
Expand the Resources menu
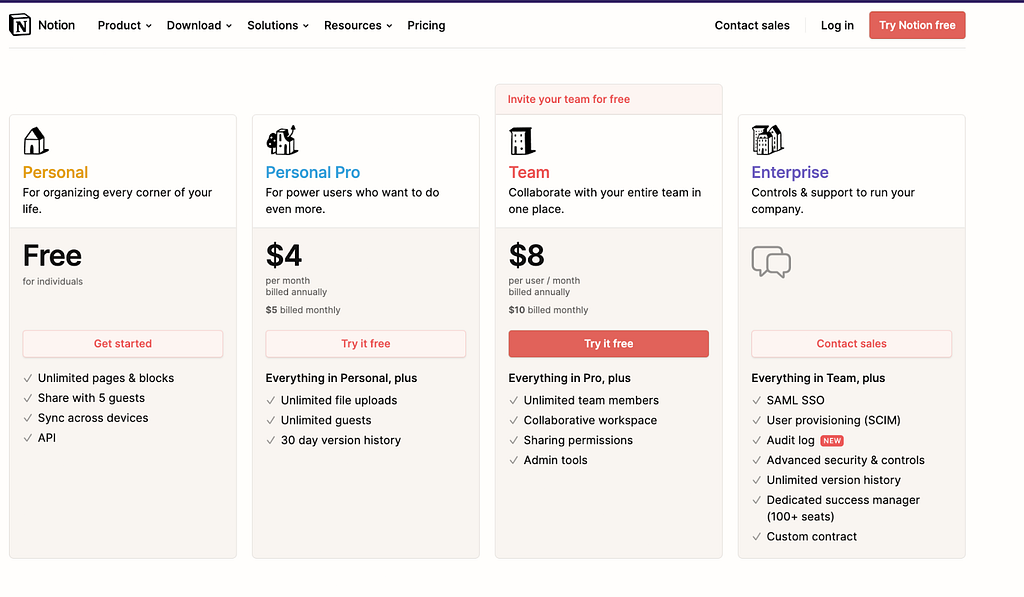358,25
